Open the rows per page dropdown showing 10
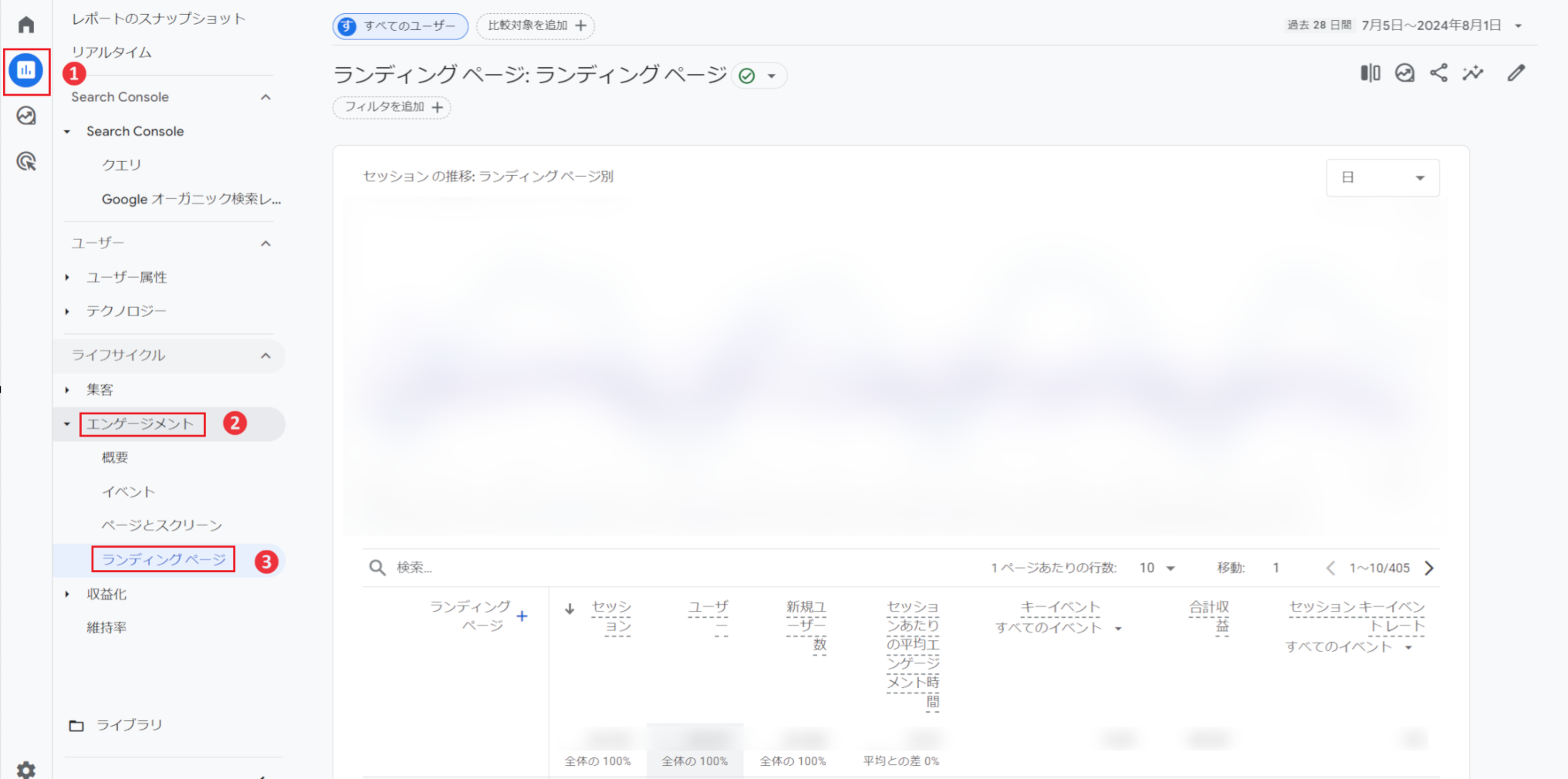This screenshot has height=779, width=1568. click(x=1155, y=568)
